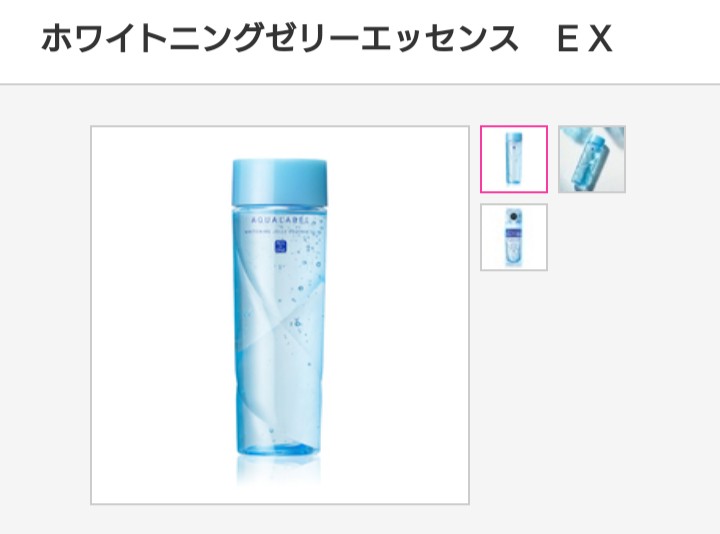The height and width of the screenshot is (534, 720).
Task: Click the divider line under the title
Action: (360, 84)
